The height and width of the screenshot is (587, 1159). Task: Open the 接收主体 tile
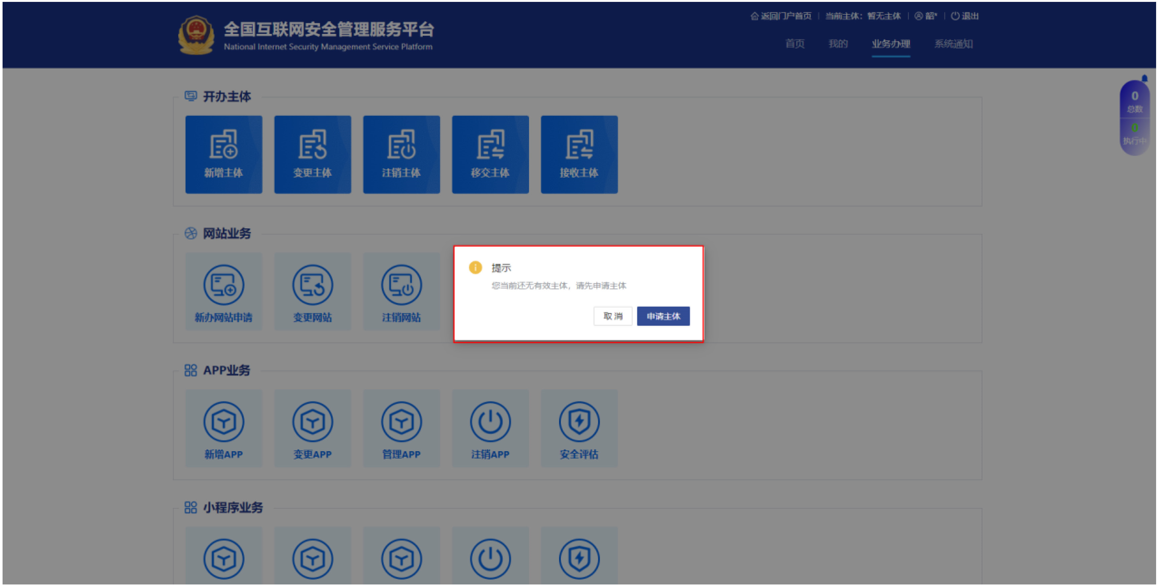coord(579,154)
